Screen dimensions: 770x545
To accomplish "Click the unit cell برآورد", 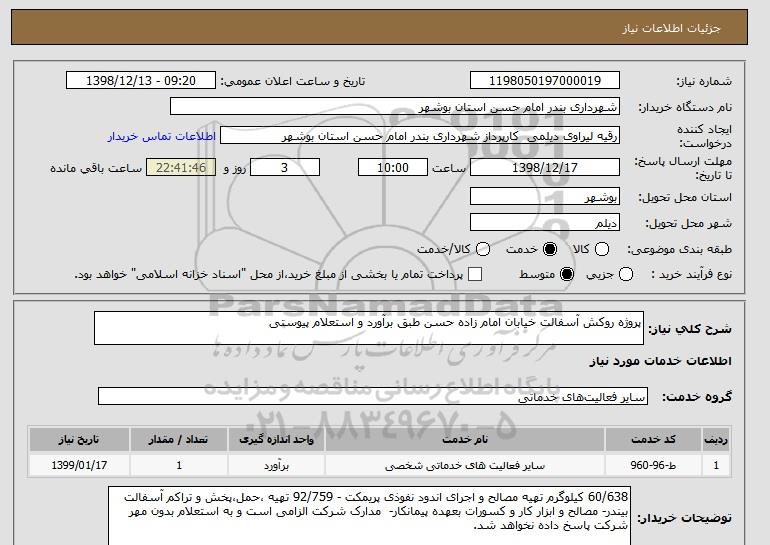I will (x=276, y=465).
